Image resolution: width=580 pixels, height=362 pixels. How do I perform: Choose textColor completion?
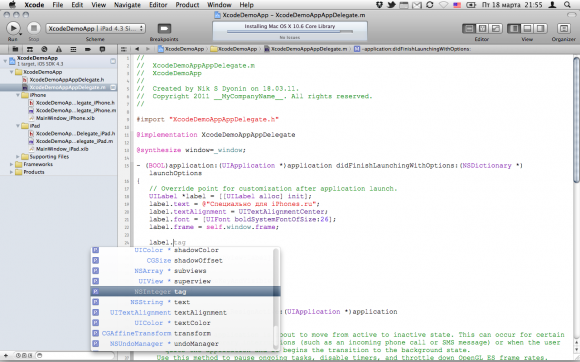coord(182,323)
